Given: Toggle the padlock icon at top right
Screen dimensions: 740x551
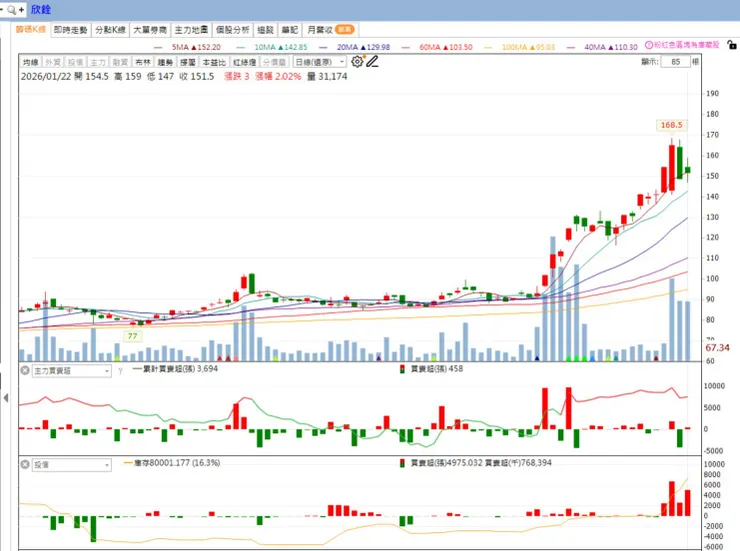Looking at the screenshot, I should point(732,45).
